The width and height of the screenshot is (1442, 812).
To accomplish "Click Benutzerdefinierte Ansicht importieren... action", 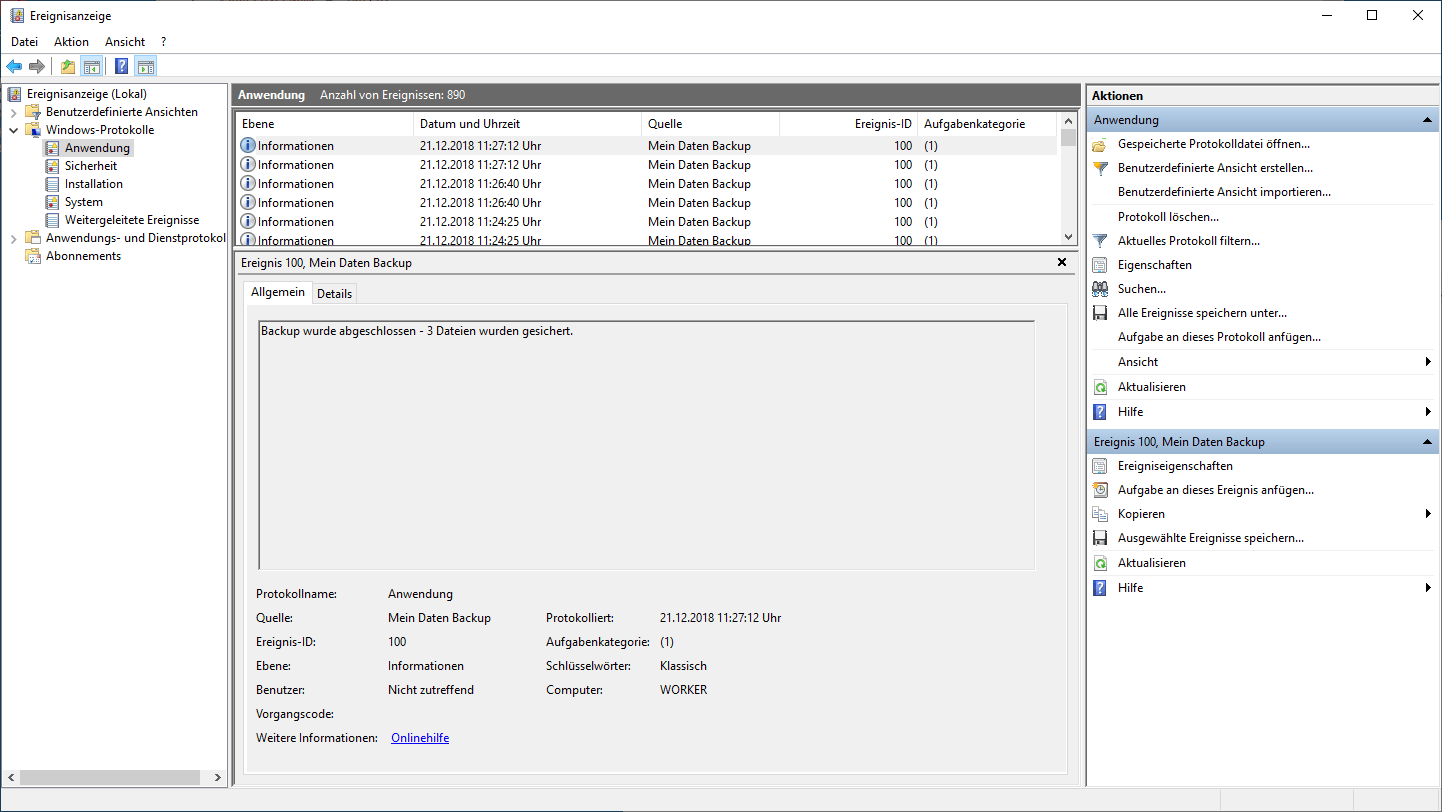I will [1224, 192].
